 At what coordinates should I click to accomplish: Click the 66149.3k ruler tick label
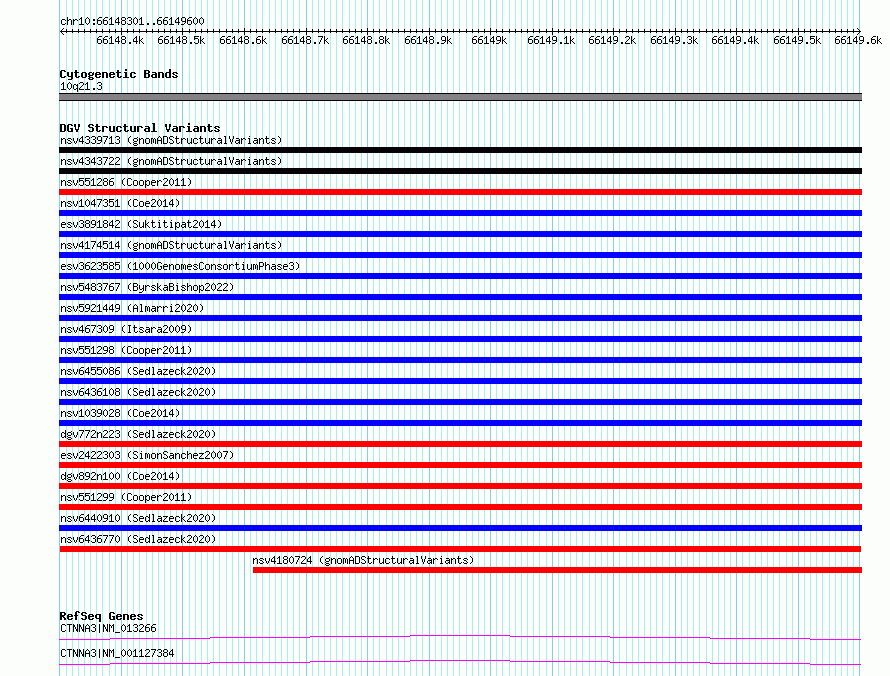[674, 40]
